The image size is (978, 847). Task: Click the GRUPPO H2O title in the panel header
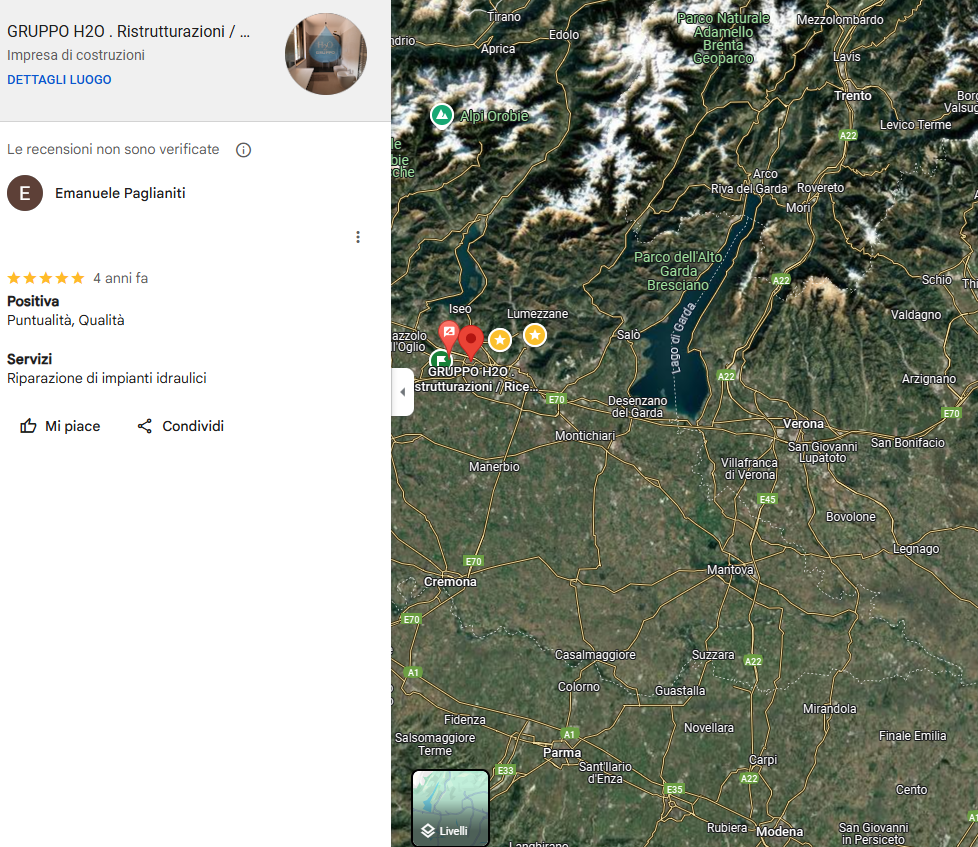point(128,31)
